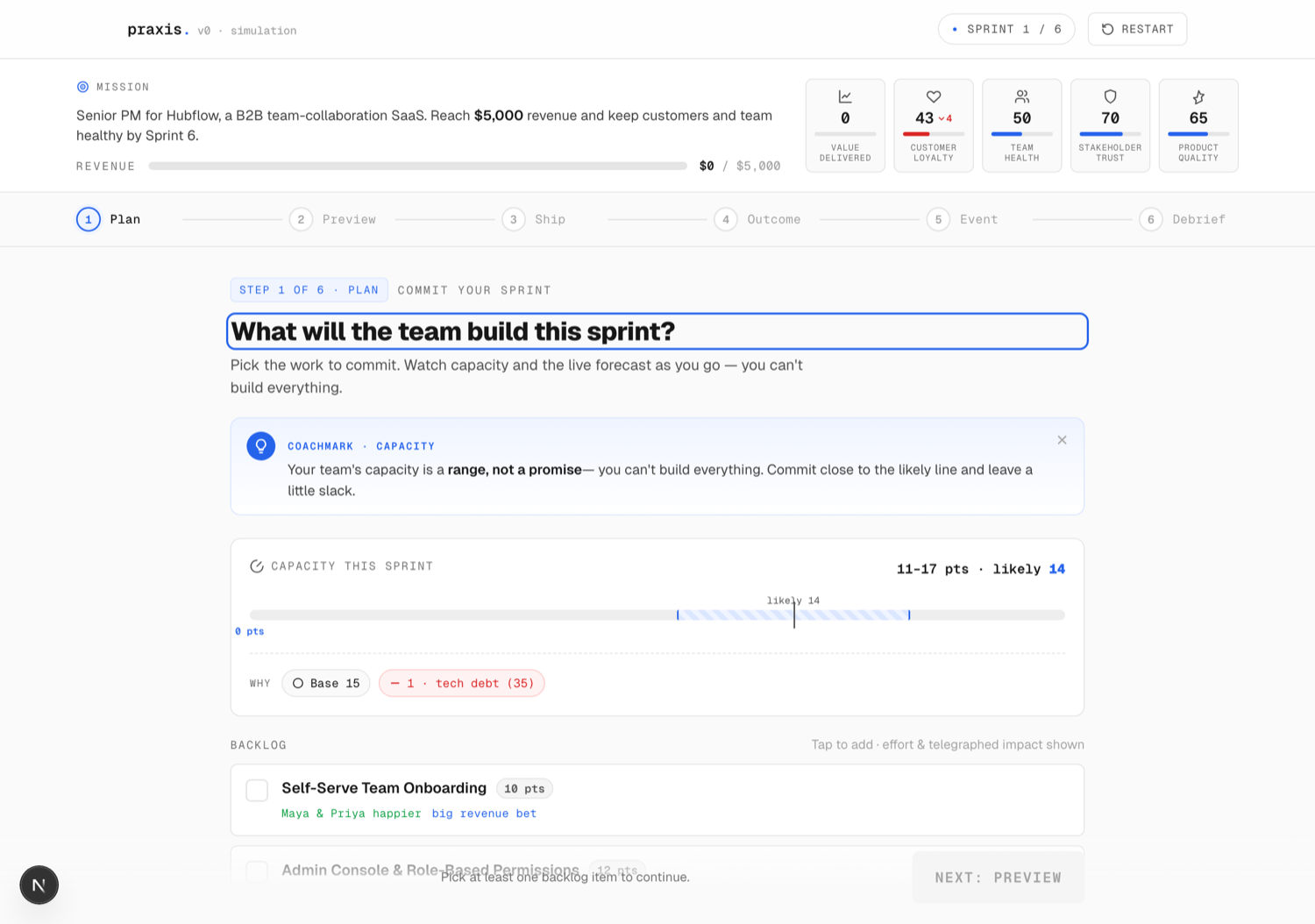Click the Customer Loyalty 43 card
Image resolution: width=1315 pixels, height=924 pixels.
[x=934, y=125]
